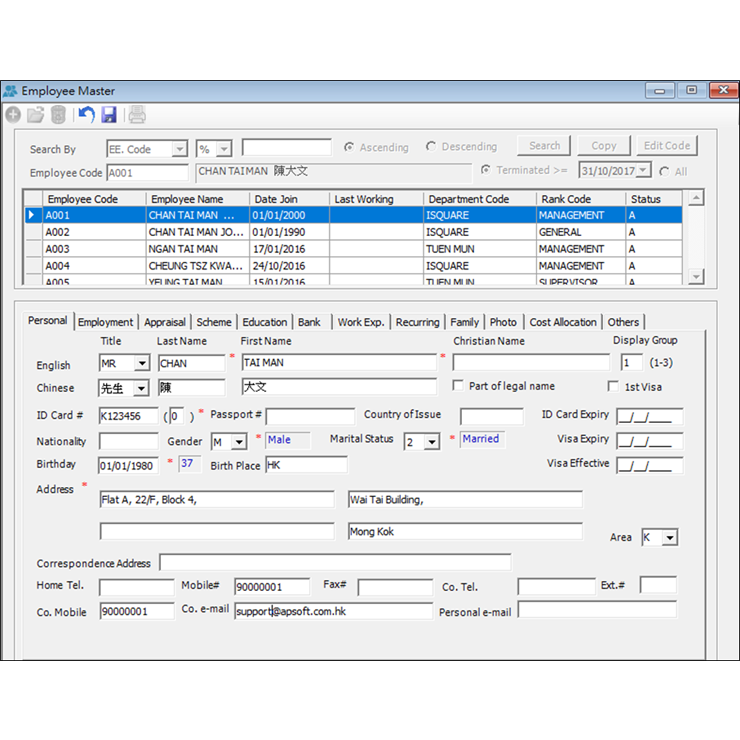Image resolution: width=740 pixels, height=740 pixels.
Task: Select the row indicator arrow for A001
Action: (32, 215)
